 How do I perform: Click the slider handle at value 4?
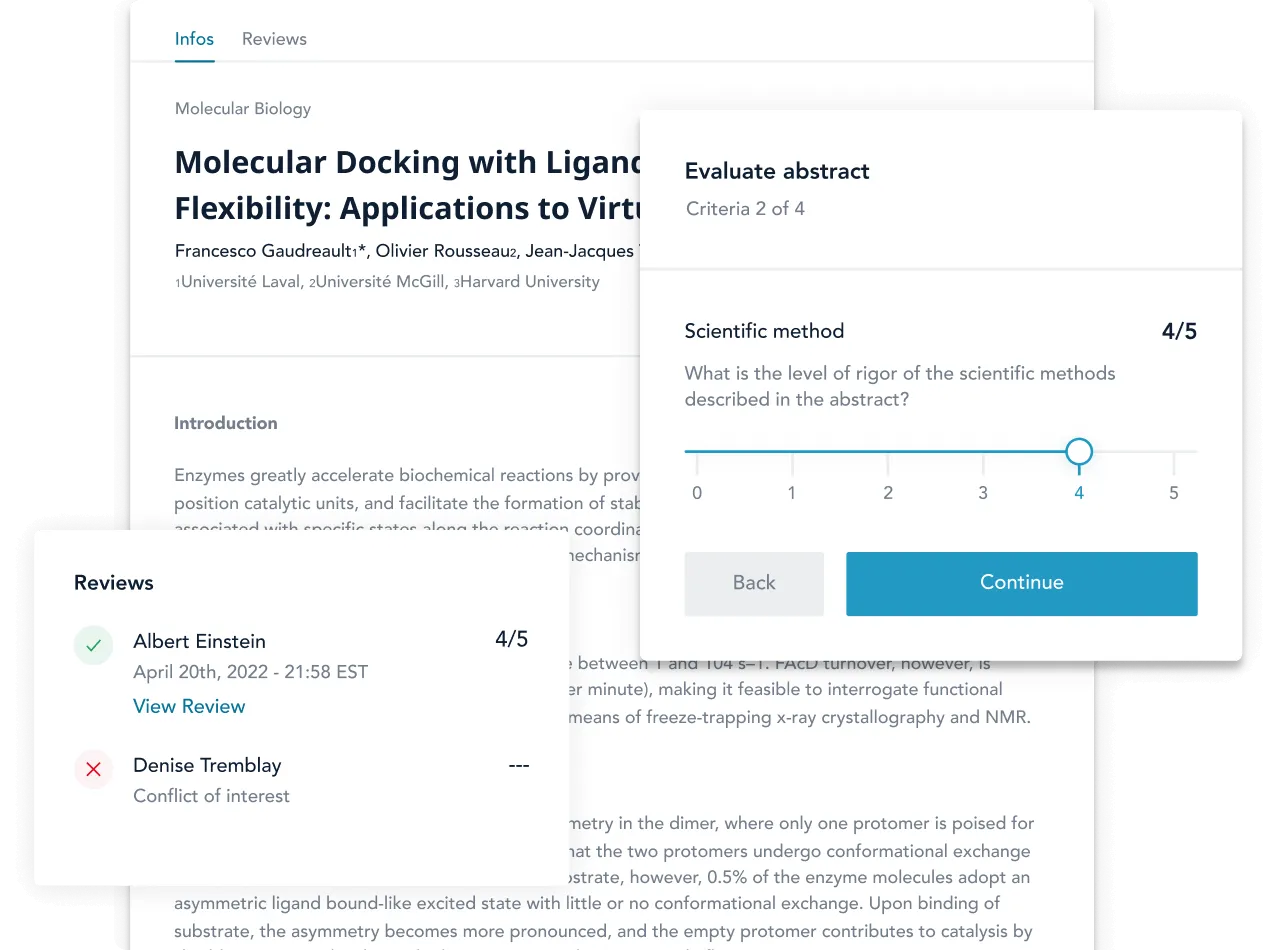[1078, 452]
